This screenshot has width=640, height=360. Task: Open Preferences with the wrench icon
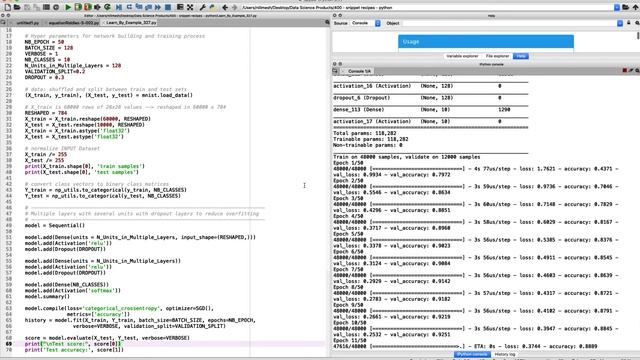tap(202, 7)
